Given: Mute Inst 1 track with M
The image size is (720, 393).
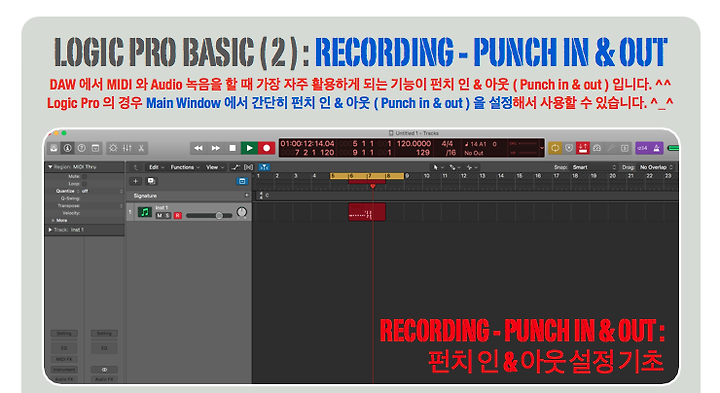Looking at the screenshot, I should click(x=159, y=215).
